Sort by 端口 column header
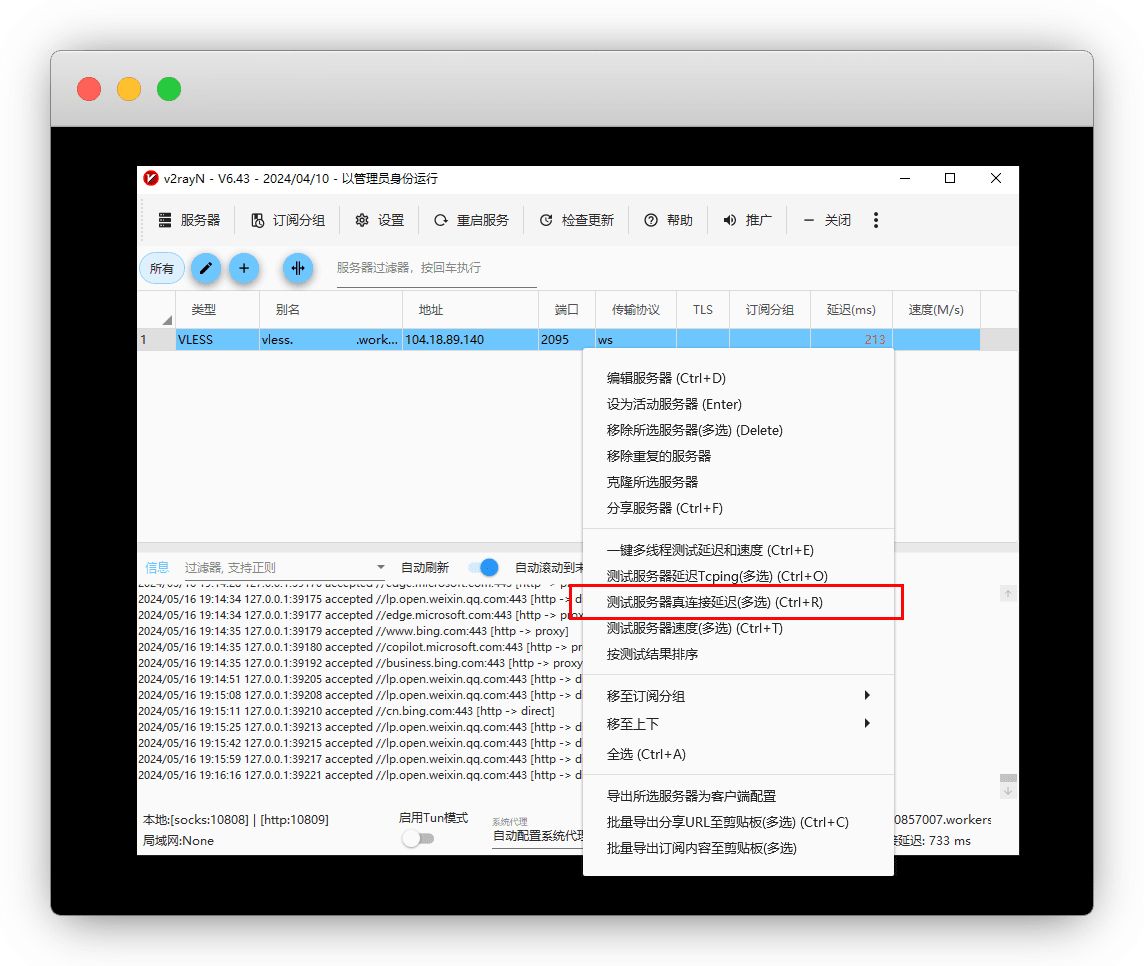1144x966 pixels. click(567, 310)
